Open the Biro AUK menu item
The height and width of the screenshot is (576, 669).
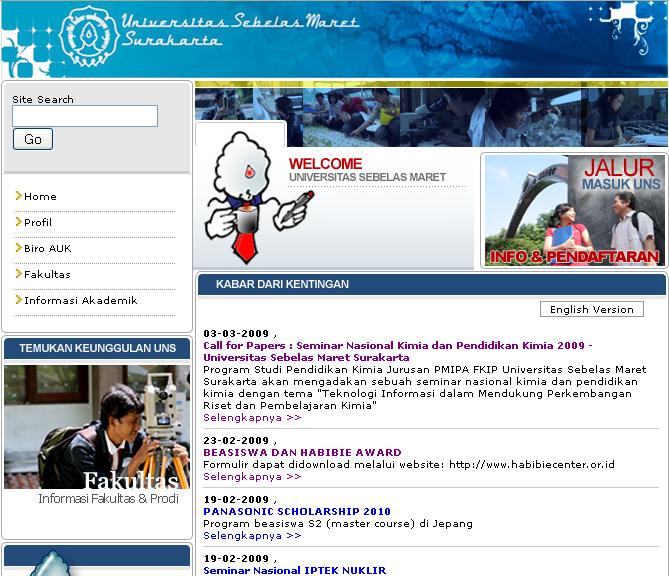[48, 248]
